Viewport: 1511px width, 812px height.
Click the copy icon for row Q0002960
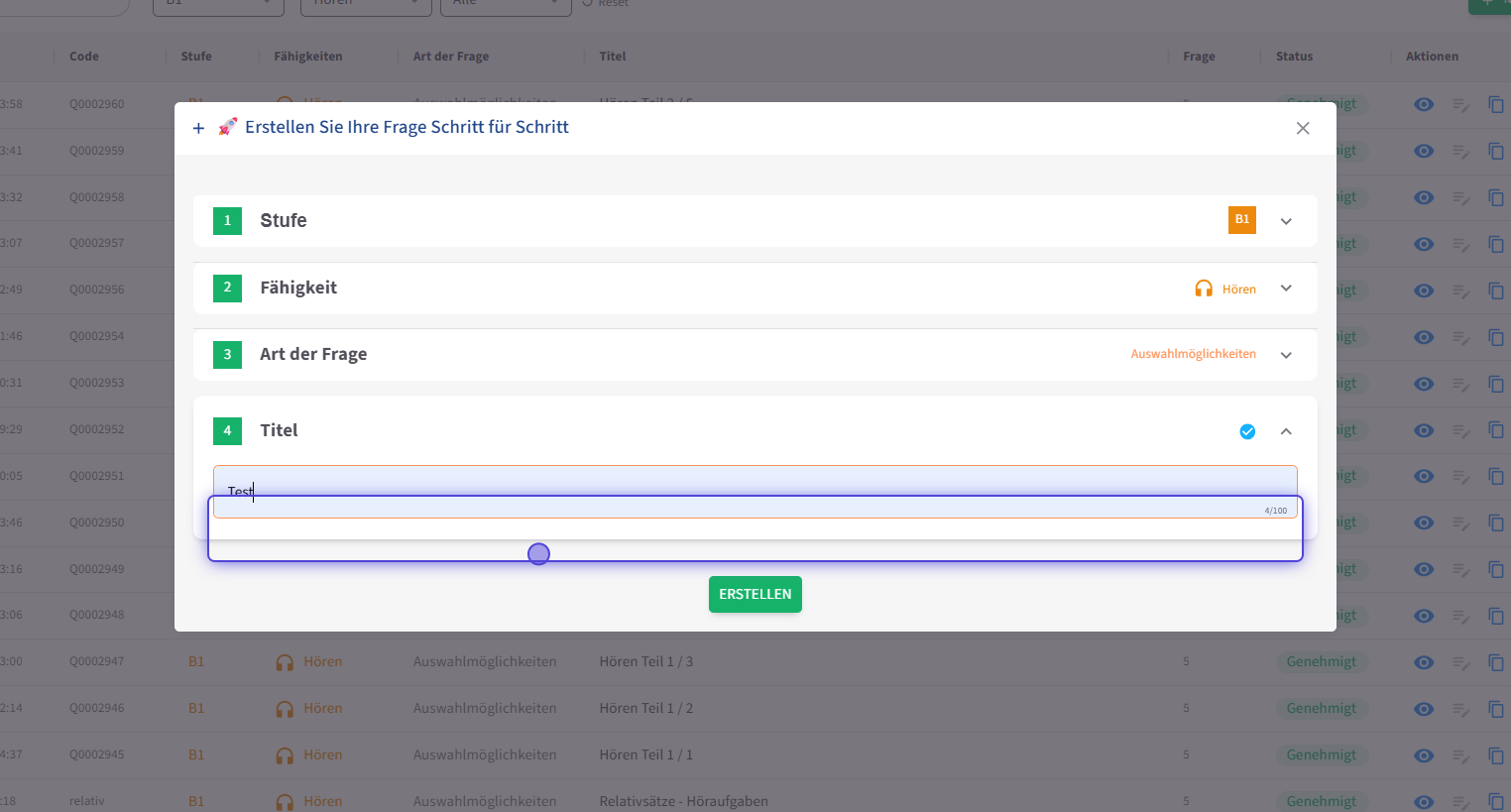point(1495,104)
